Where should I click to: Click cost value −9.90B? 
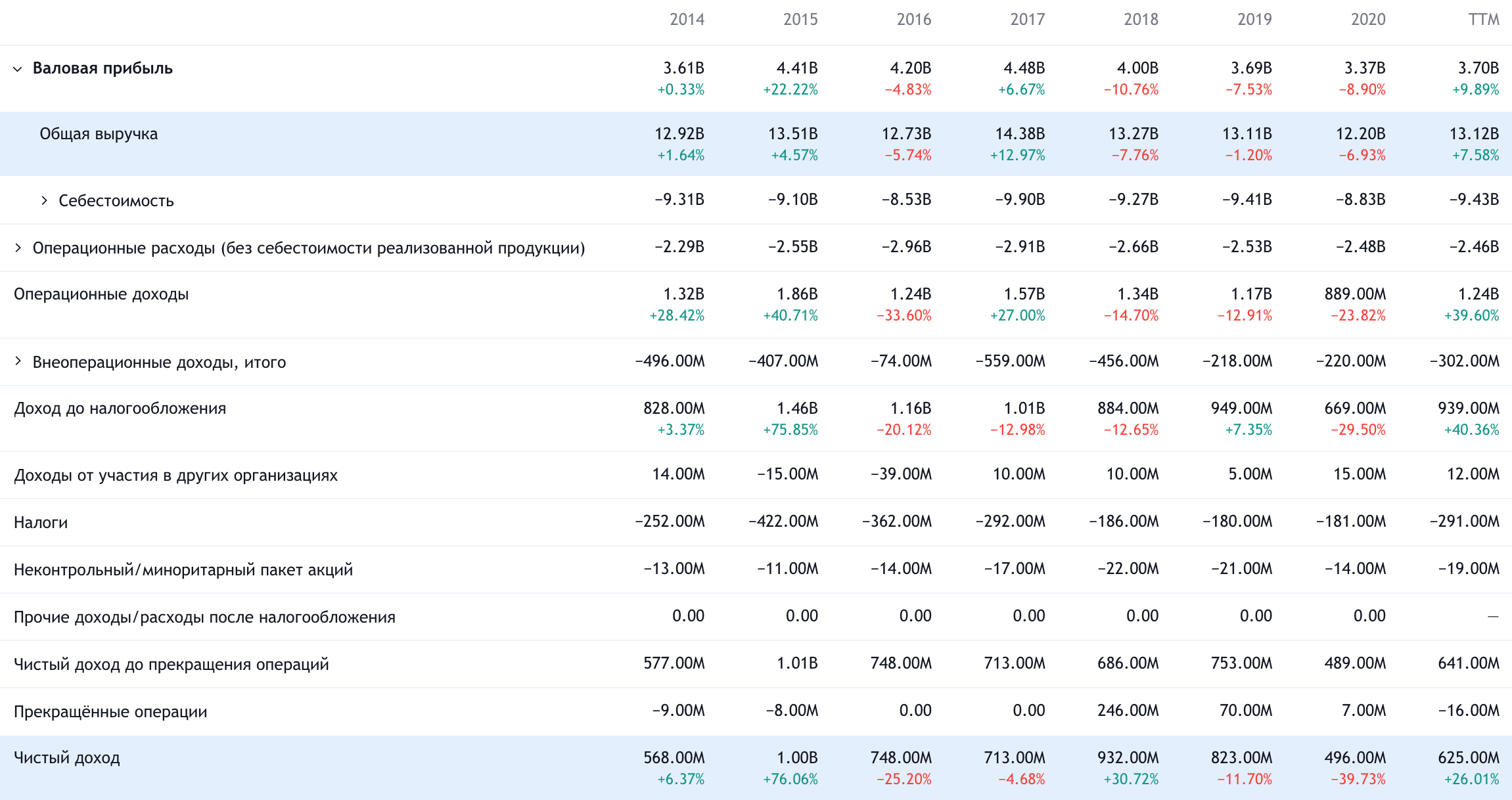click(1020, 200)
